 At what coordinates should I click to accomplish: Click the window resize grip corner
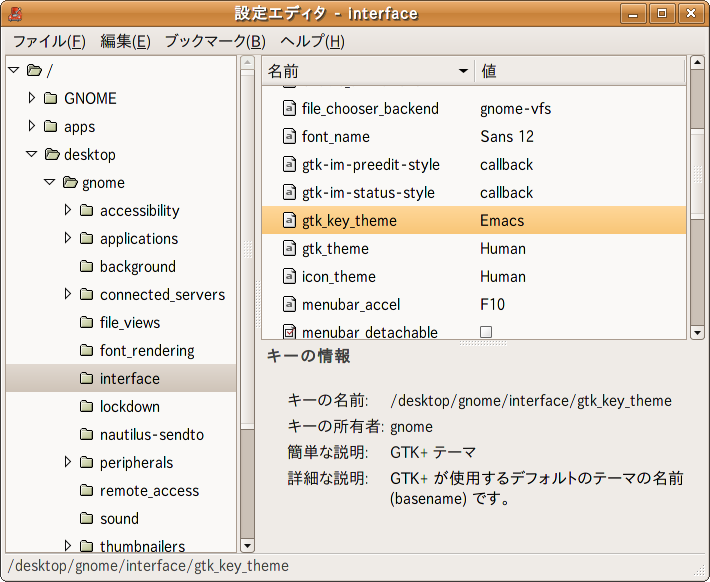click(700, 571)
